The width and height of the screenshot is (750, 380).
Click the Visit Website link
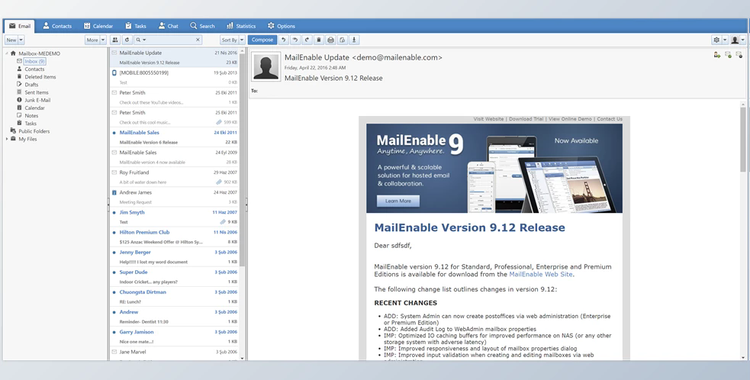(488, 119)
